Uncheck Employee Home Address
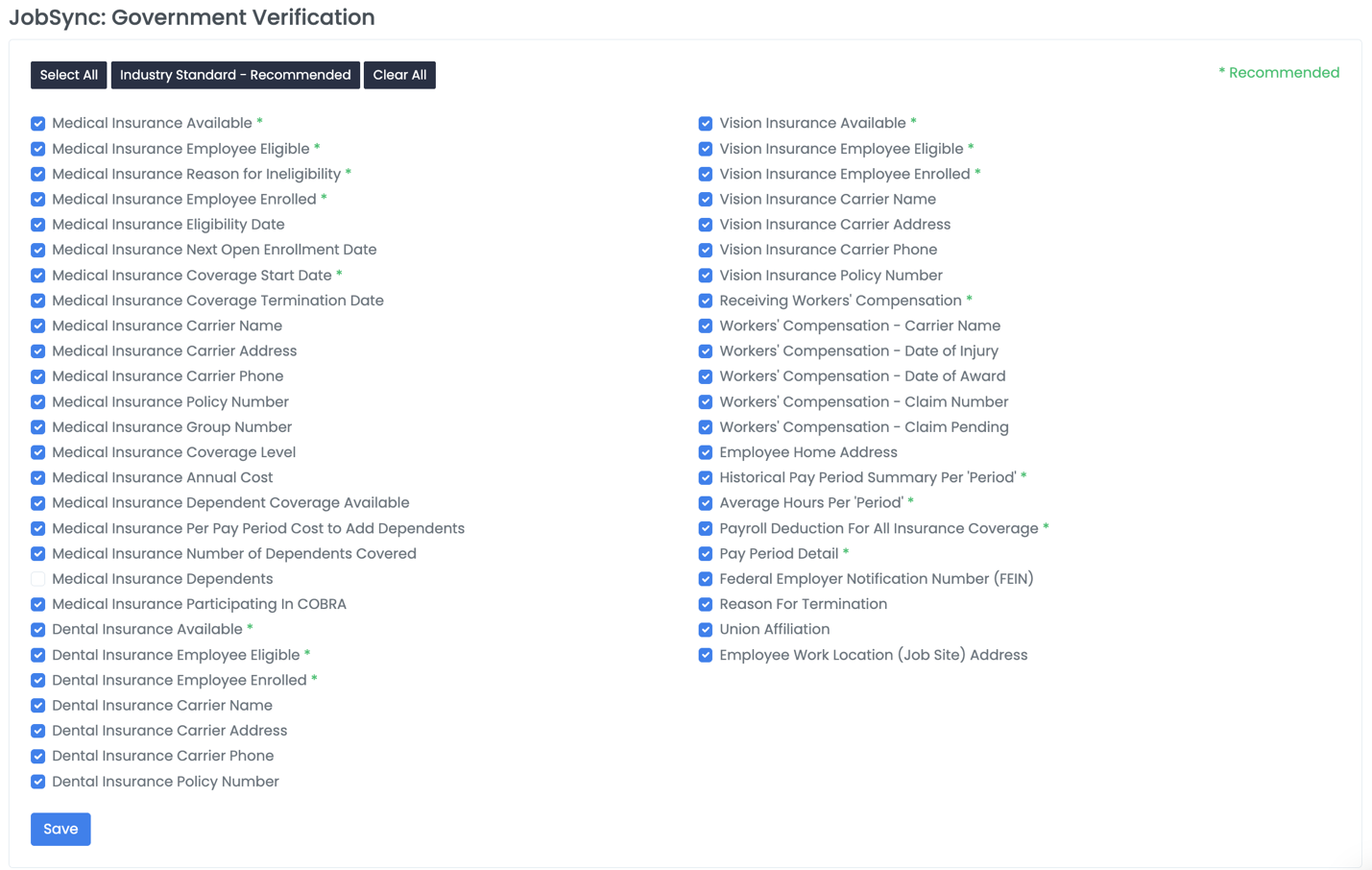1372x870 pixels. click(706, 453)
